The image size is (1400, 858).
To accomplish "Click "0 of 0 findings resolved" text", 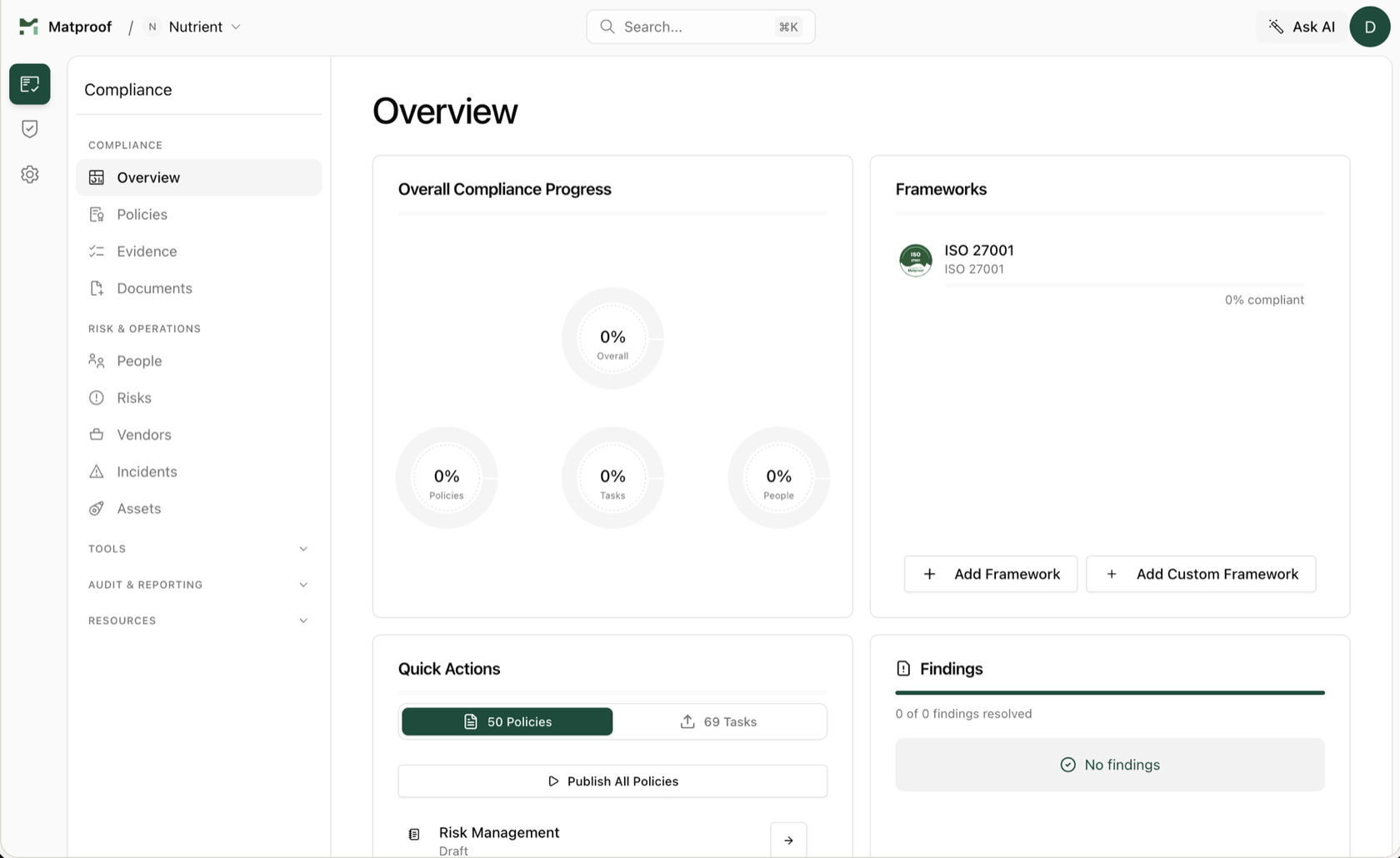I will coord(963,714).
